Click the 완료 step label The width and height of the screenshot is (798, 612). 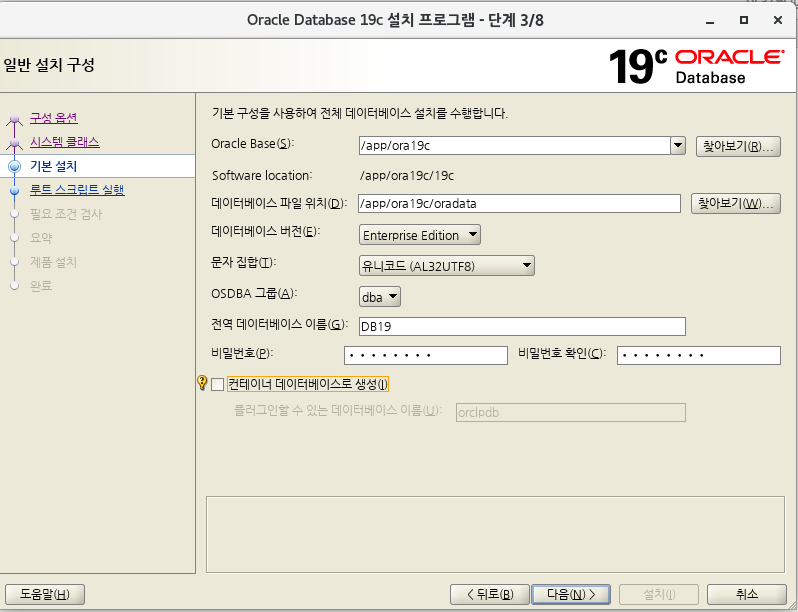[x=41, y=285]
